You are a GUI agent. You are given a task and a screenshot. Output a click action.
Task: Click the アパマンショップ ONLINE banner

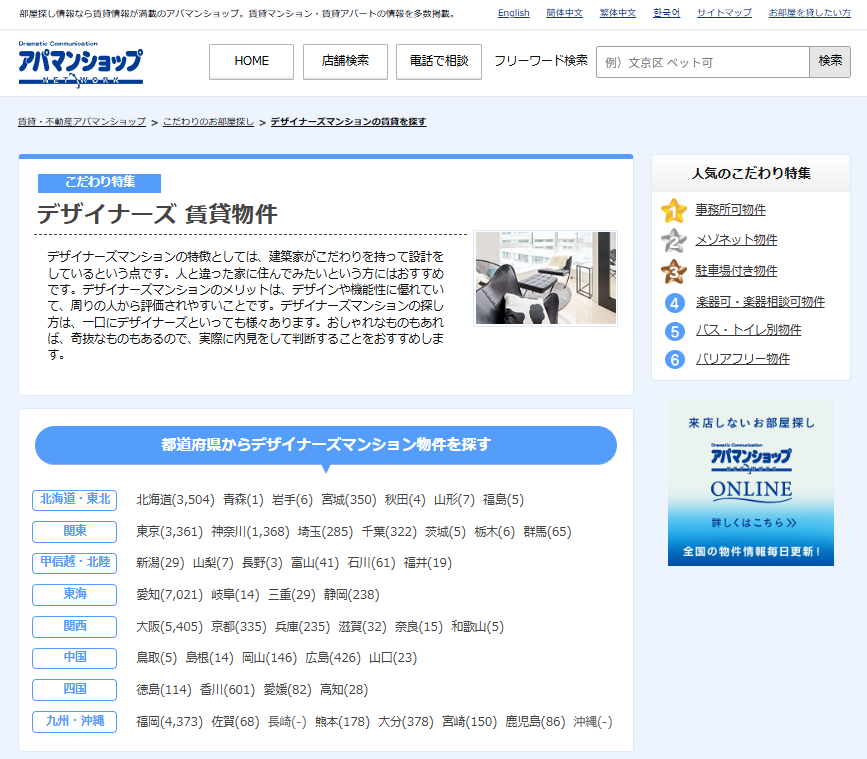point(751,483)
